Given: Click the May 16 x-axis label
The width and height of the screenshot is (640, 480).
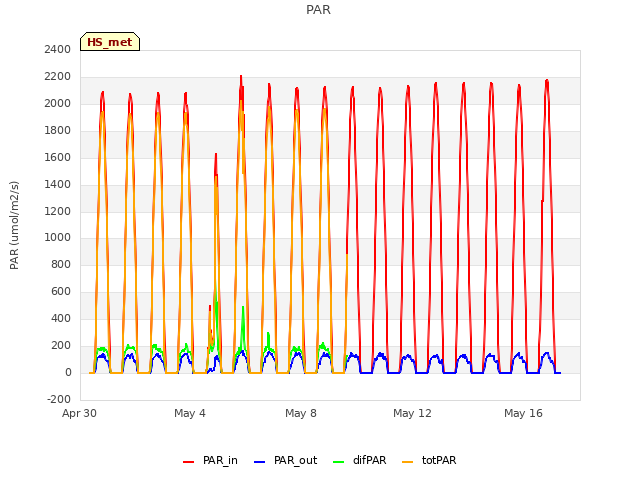Looking at the screenshot, I should click(523, 413).
